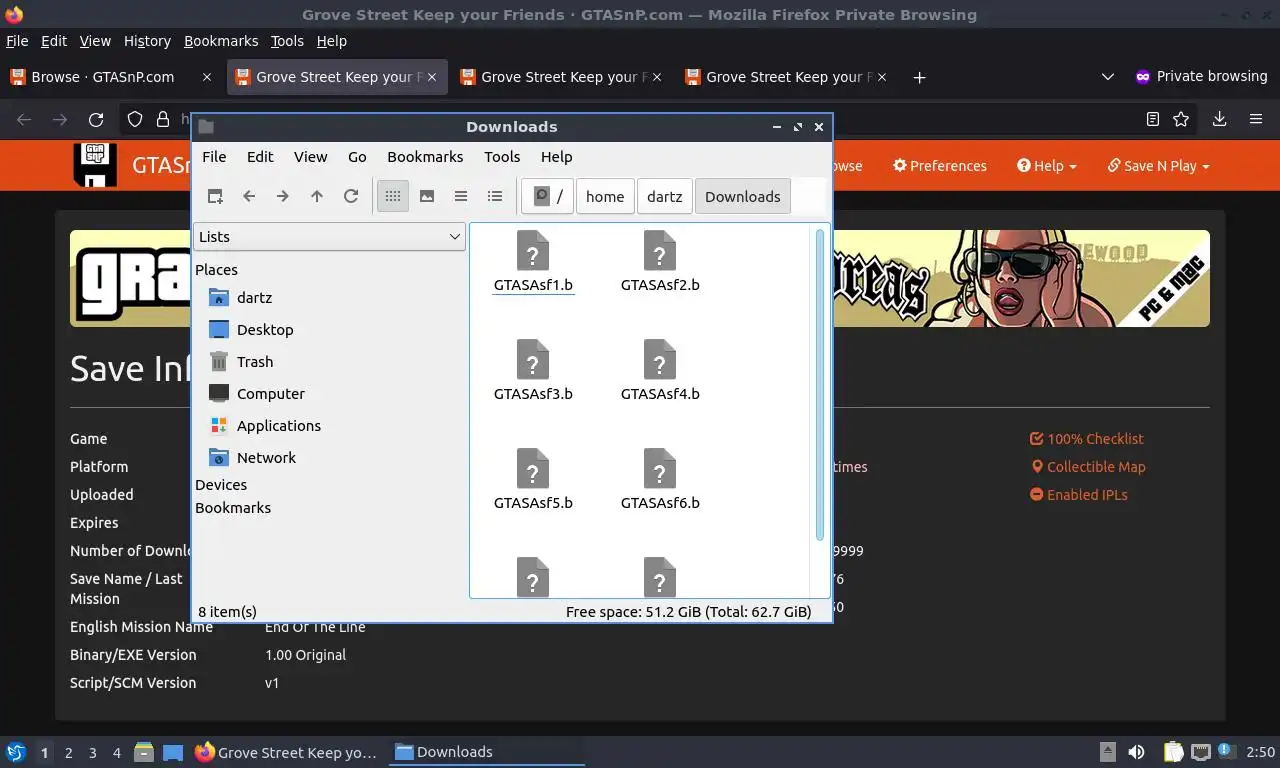Go up to parent folder in file manager
Screen dimensions: 1280x768
(317, 196)
